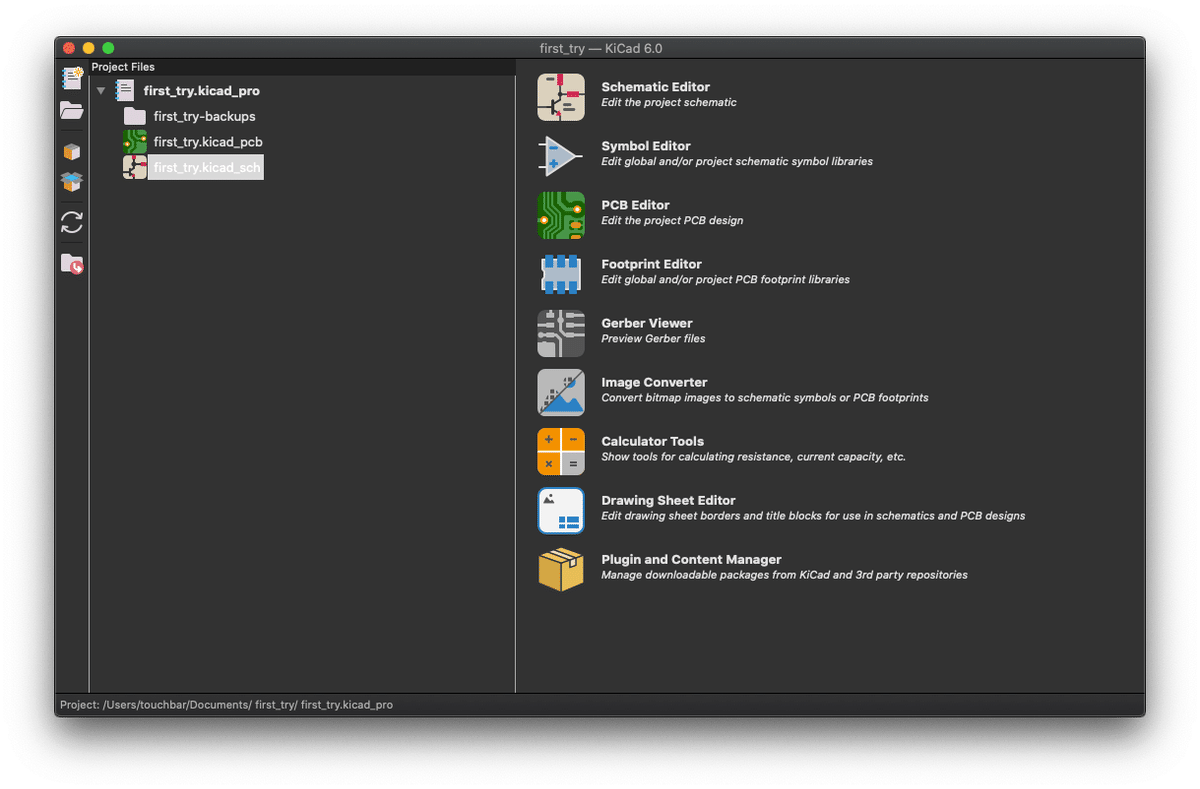Click the Gerber Viewer title

[x=647, y=323]
